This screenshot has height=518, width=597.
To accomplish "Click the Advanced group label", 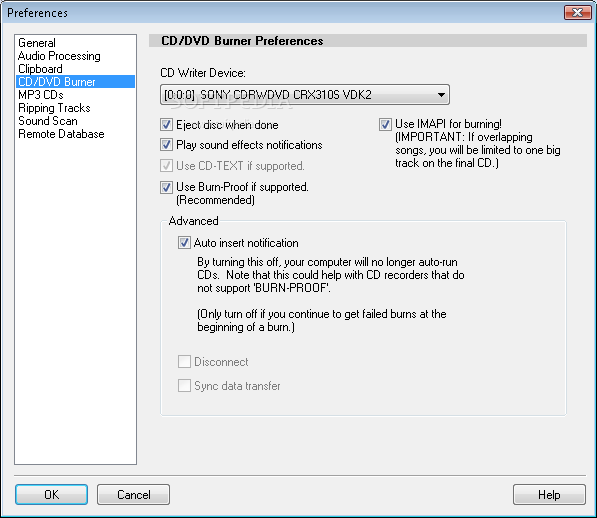I will click(193, 221).
